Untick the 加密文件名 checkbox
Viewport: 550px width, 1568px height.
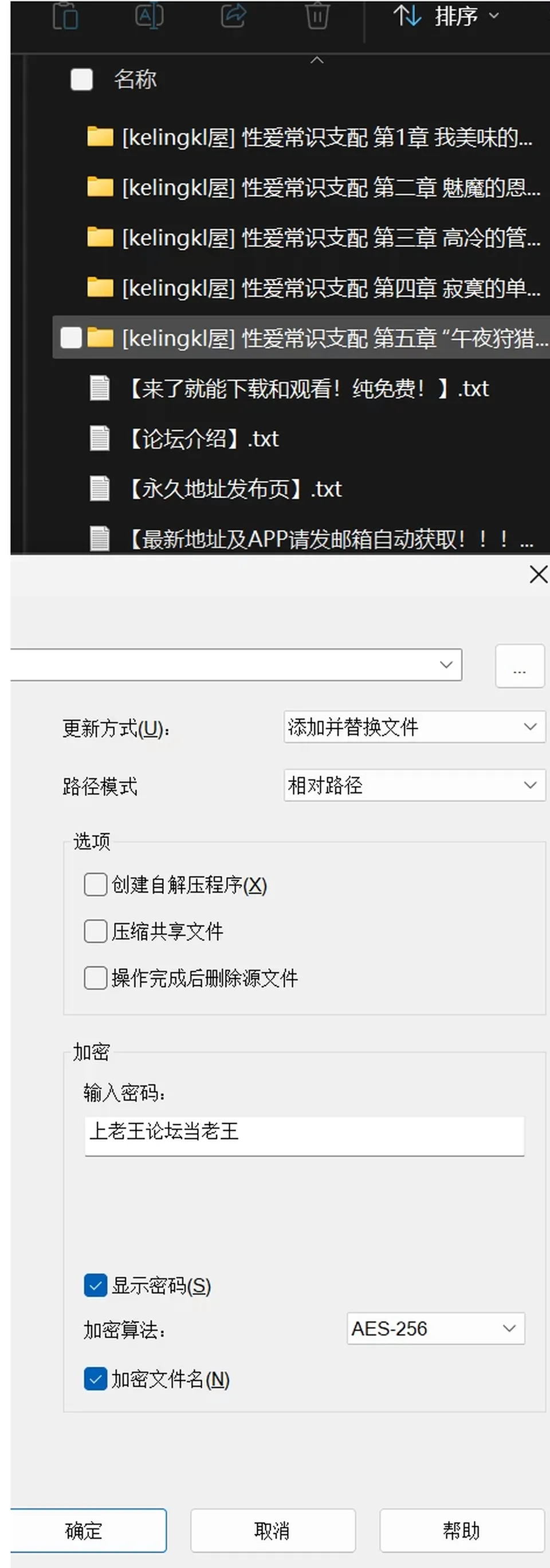96,1379
